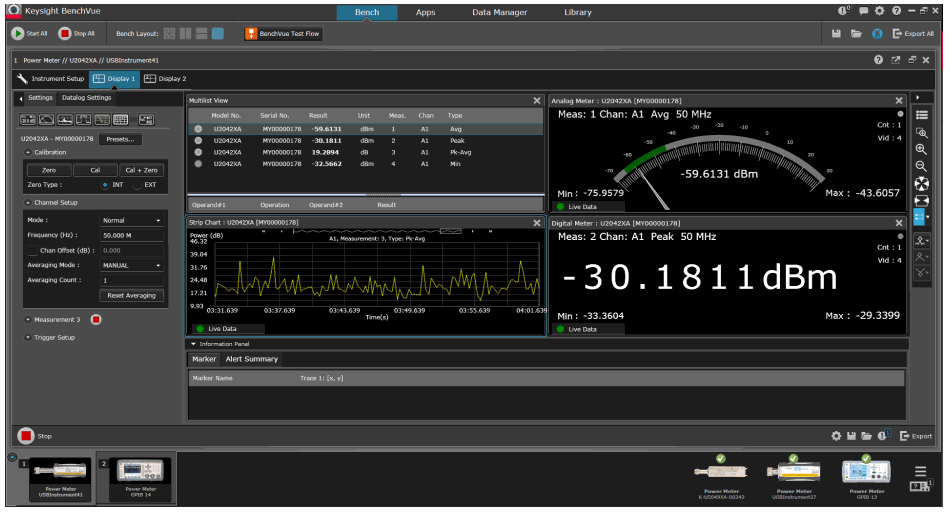The width and height of the screenshot is (950, 513).
Task: Click the zoom in magnifier icon
Action: pos(921,149)
